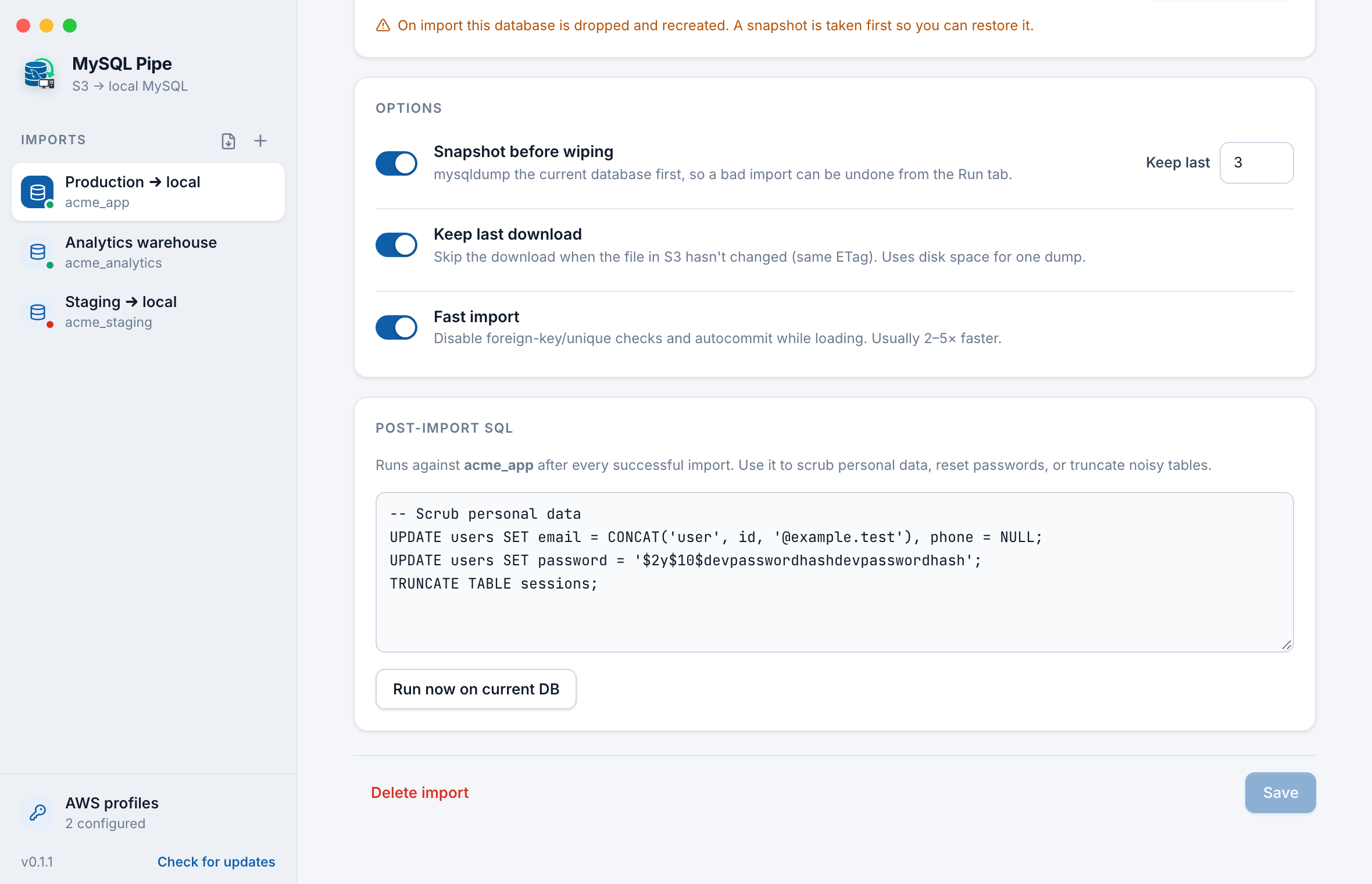Select the Staging → local database icon
1372x884 pixels.
click(38, 312)
